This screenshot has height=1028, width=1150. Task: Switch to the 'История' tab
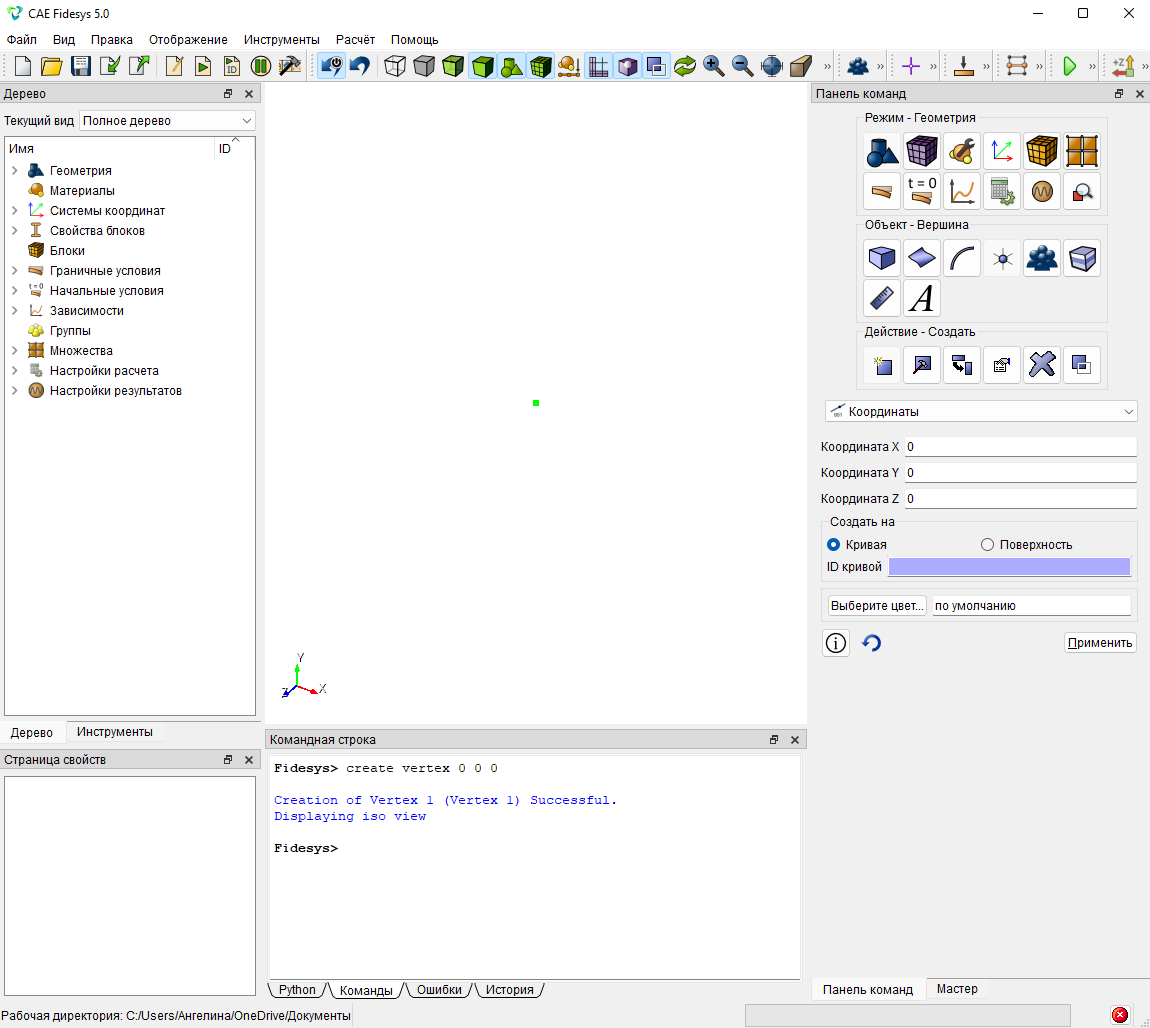(510, 990)
